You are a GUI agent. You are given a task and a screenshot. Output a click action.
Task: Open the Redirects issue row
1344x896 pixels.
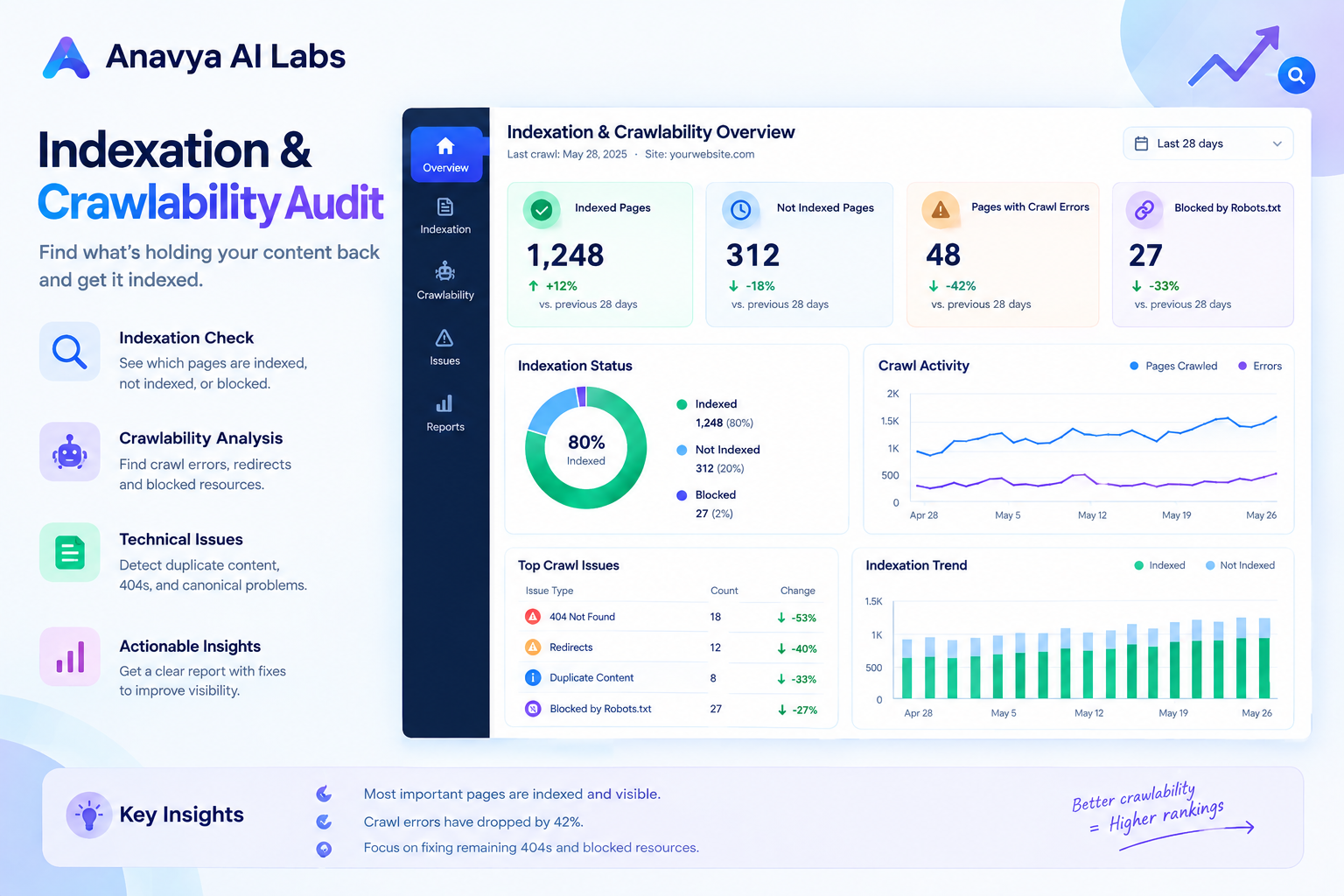click(671, 647)
